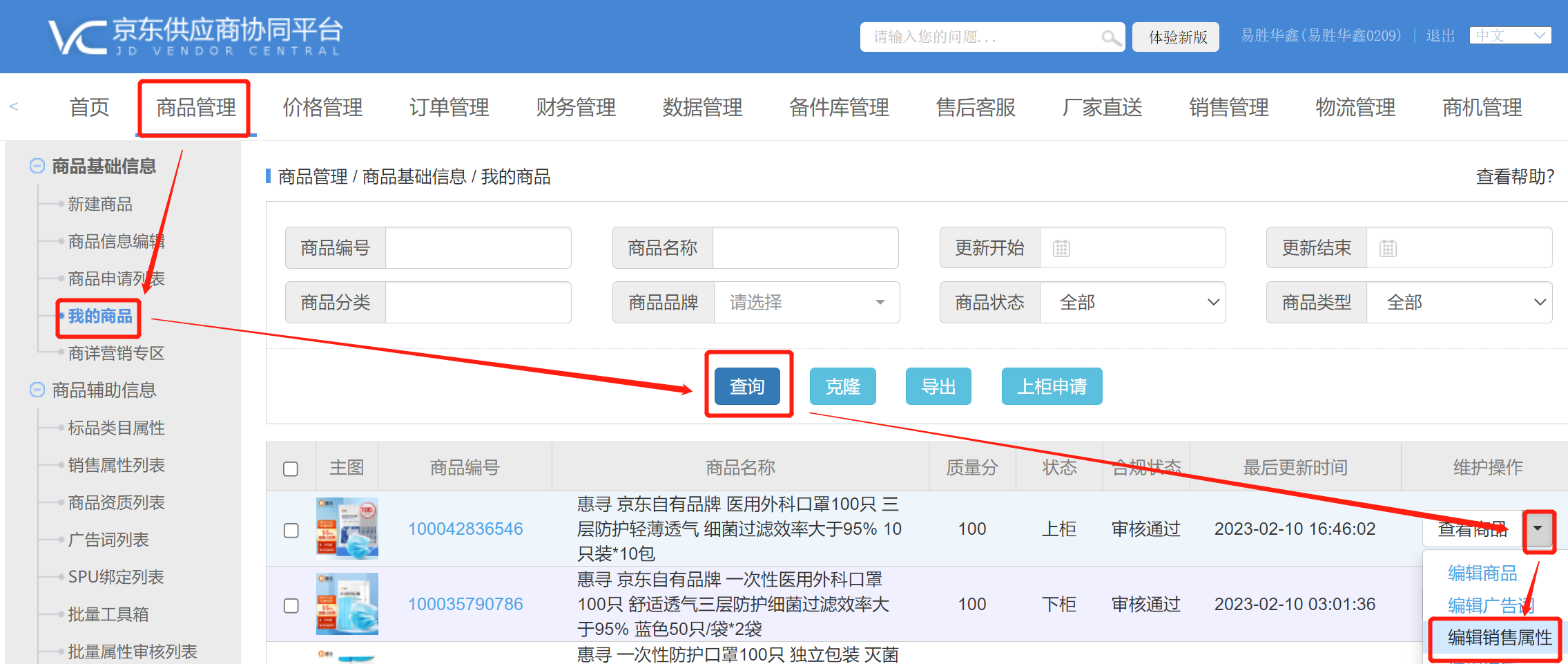The image size is (1568, 664).
Task: Open the 价格管理 tab
Action: tap(322, 107)
